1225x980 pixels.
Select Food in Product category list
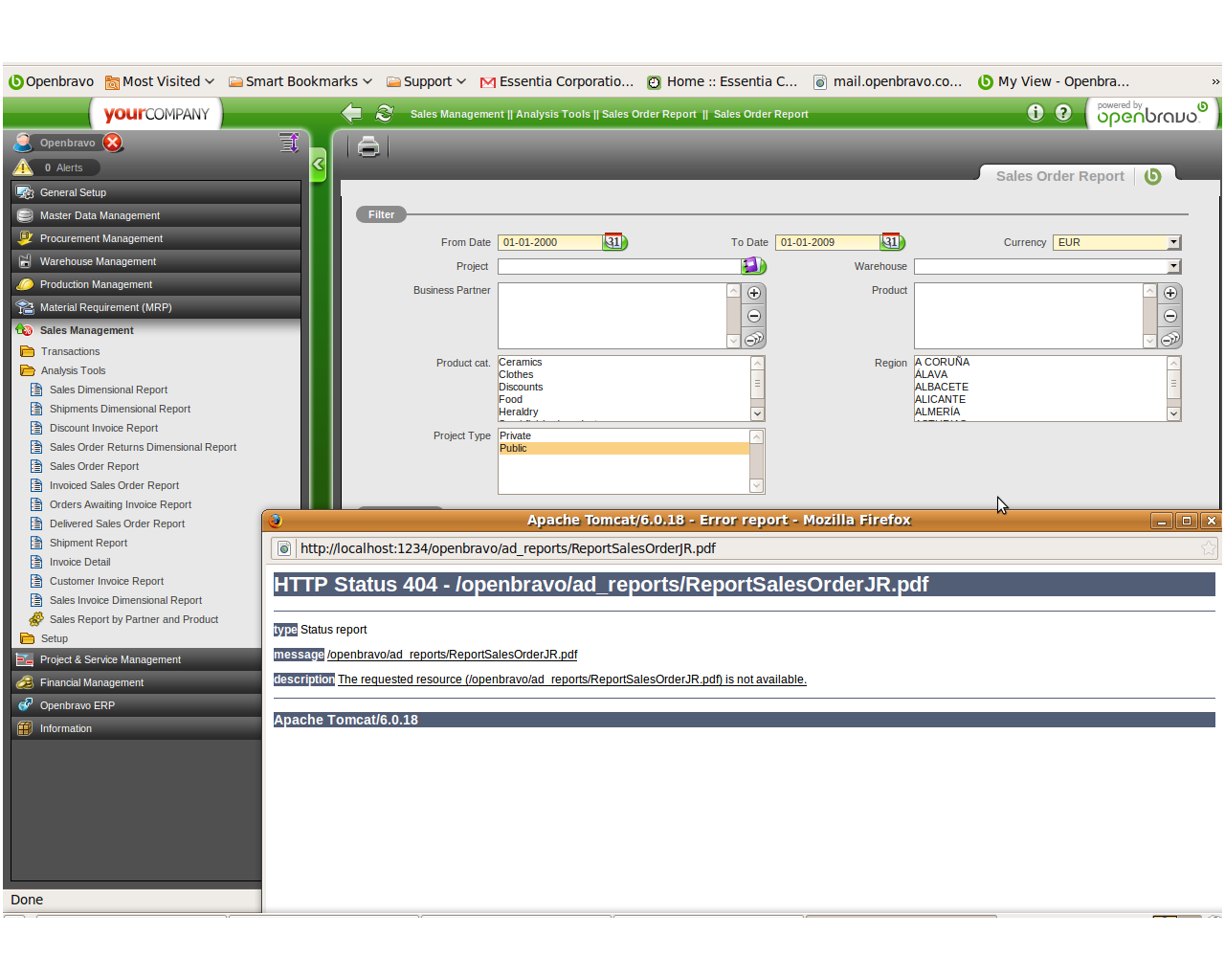click(624, 399)
